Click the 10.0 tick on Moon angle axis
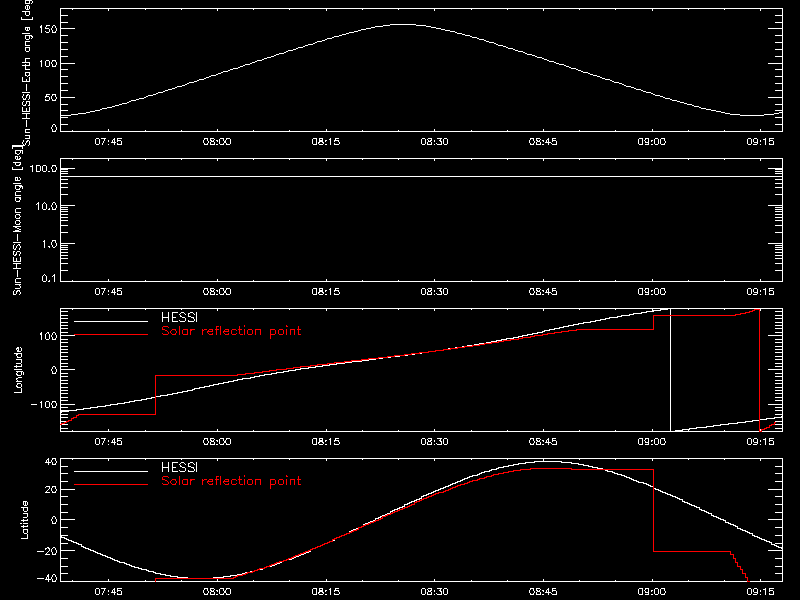The image size is (800, 600). tap(46, 206)
